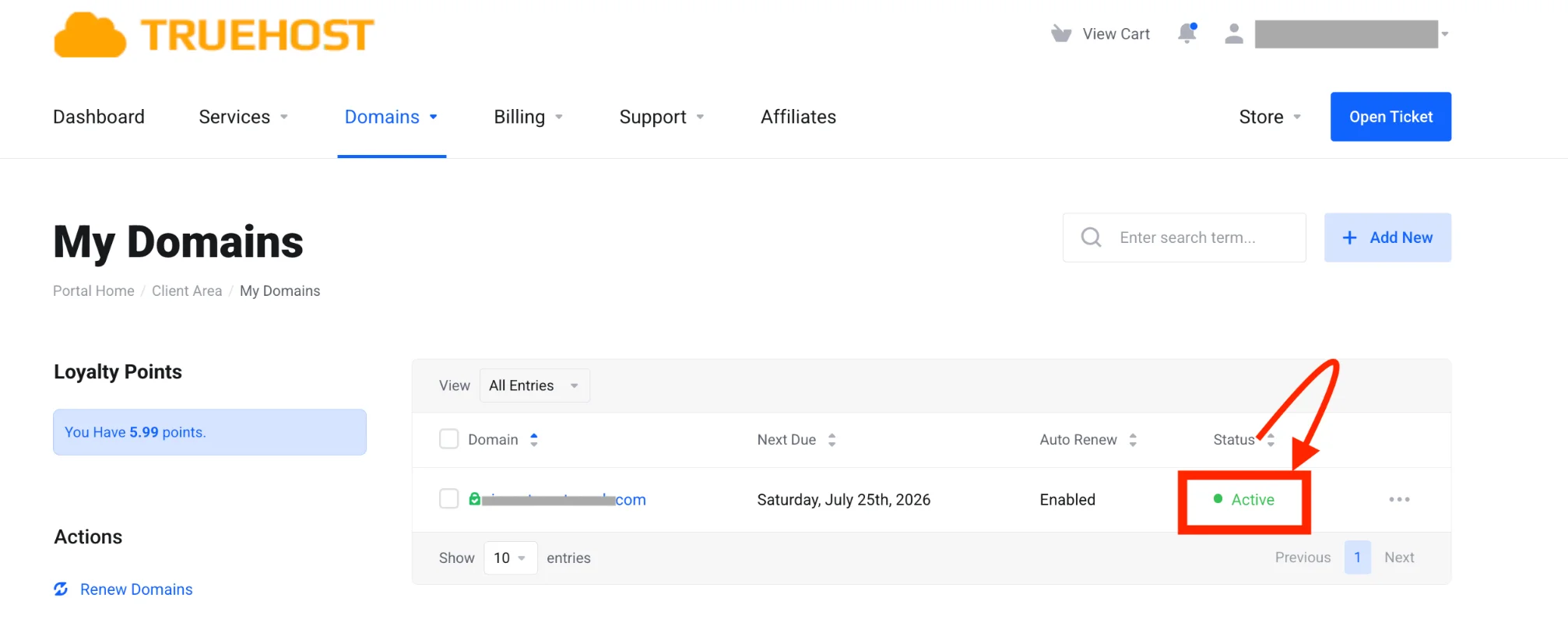Open the three-dot row actions menu
Viewport: 1568px width, 619px height.
(x=1399, y=499)
